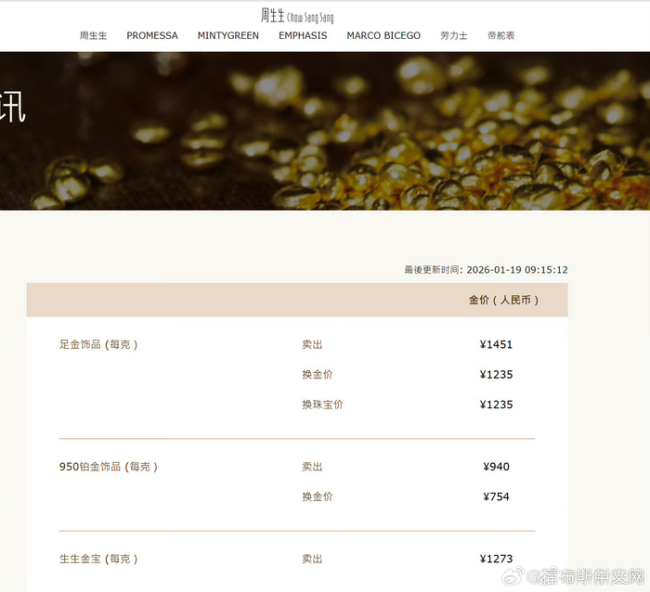
Task: Navigate to the 劳力士 page
Action: 454,36
